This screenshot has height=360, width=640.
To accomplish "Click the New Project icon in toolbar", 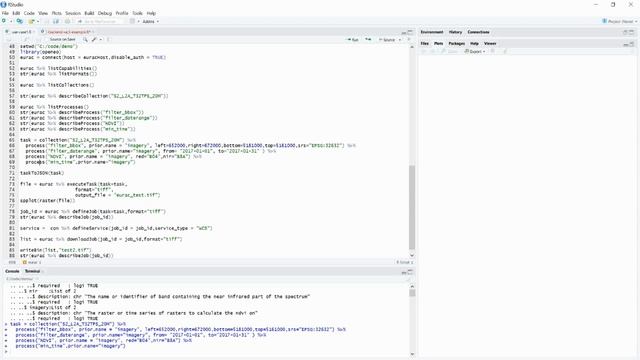I will [19, 21].
